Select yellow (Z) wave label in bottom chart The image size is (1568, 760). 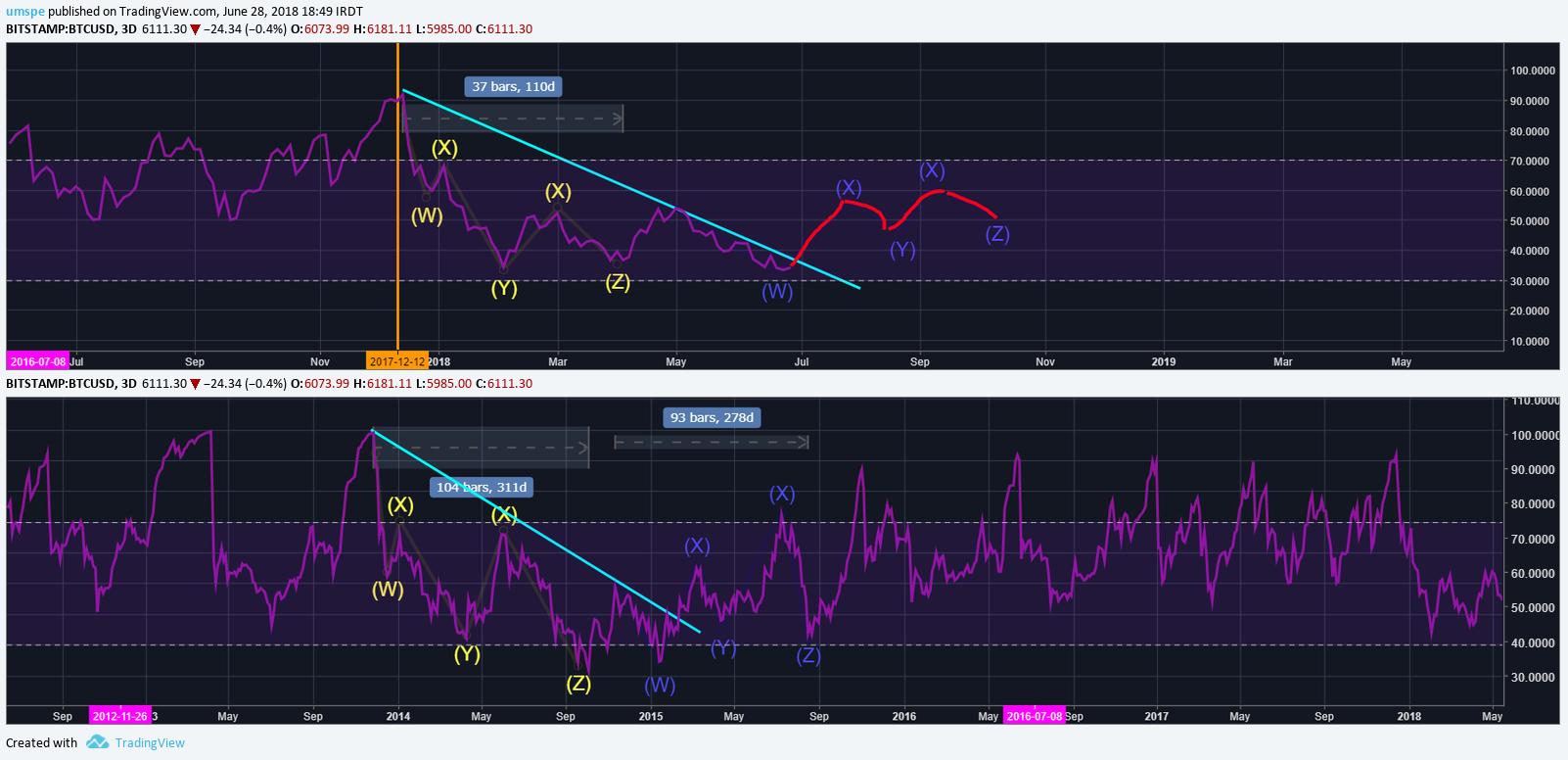coord(578,683)
